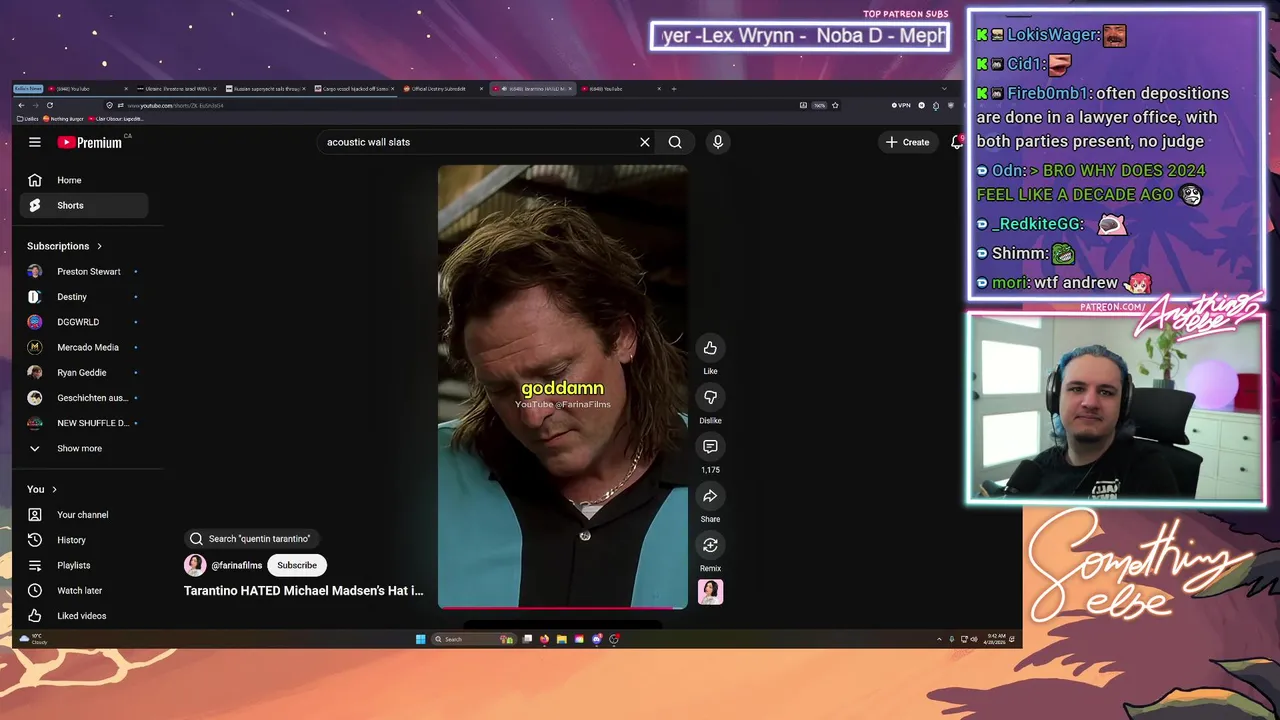Open Ryan Geddie subscription channel
The image size is (1280, 720).
coord(84,372)
